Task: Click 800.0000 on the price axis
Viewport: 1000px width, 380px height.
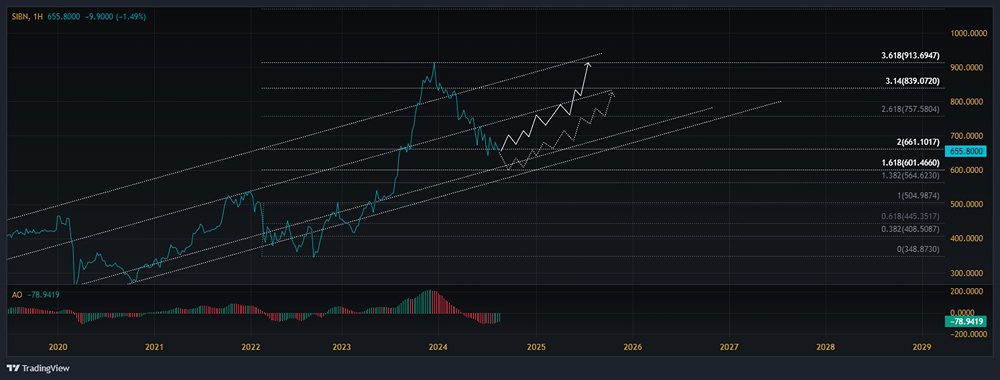Action: pyautogui.click(x=967, y=102)
